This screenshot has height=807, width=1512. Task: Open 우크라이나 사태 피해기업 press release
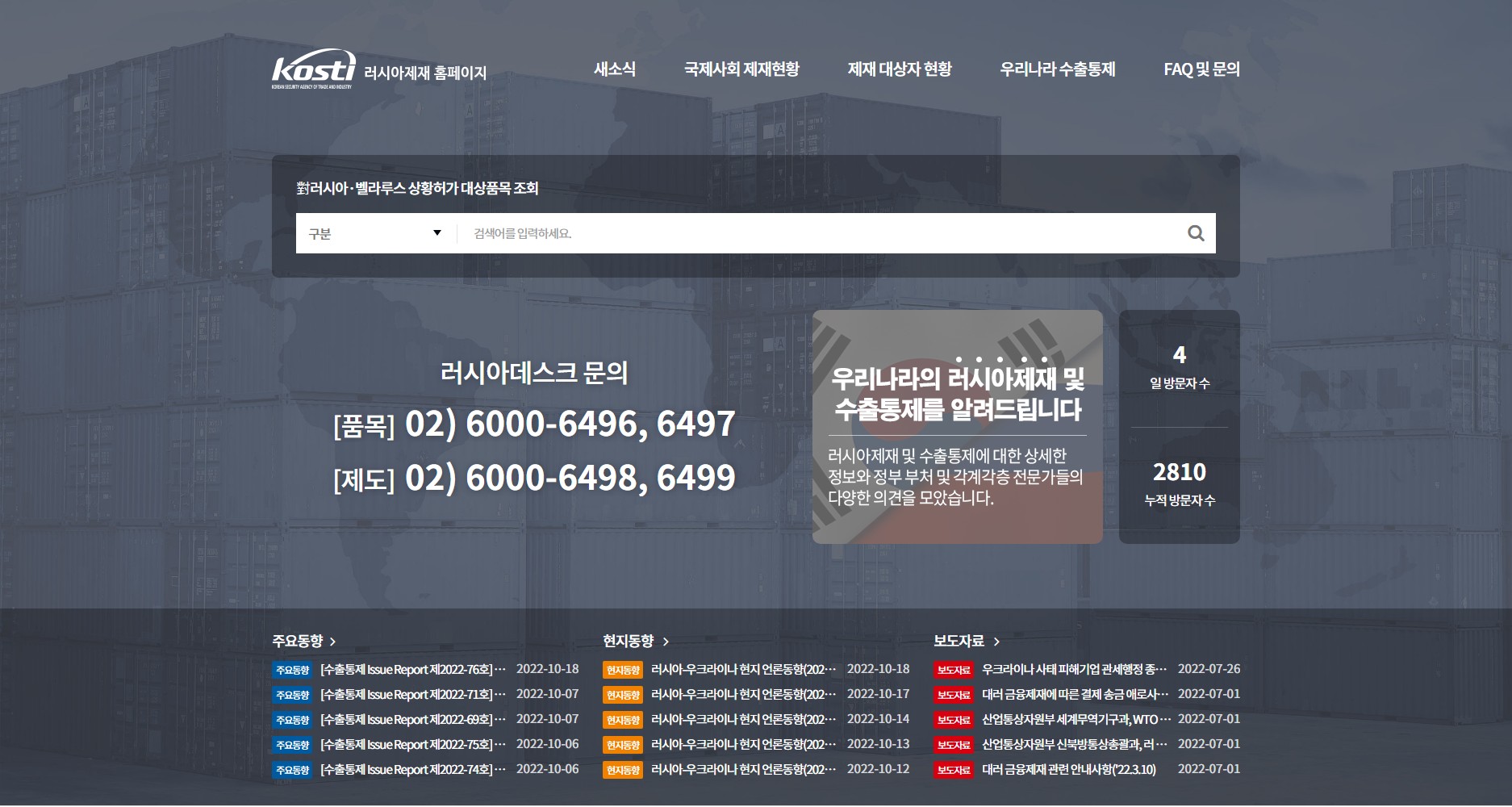1074,670
